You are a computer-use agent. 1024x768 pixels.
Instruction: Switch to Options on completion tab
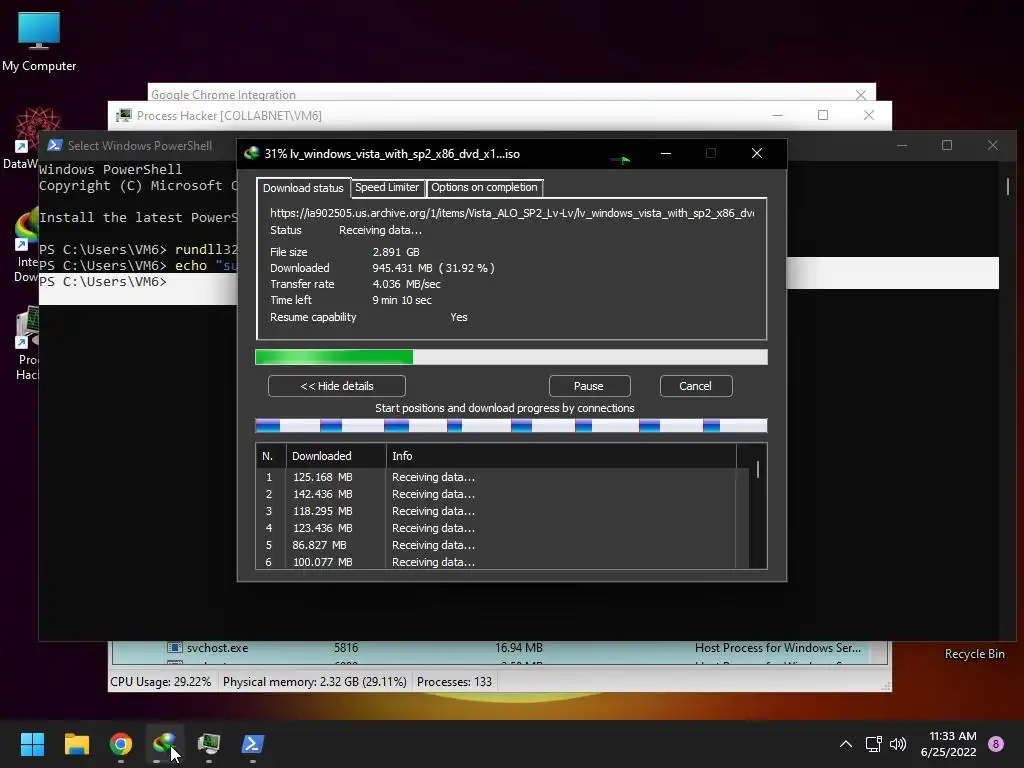pyautogui.click(x=484, y=187)
